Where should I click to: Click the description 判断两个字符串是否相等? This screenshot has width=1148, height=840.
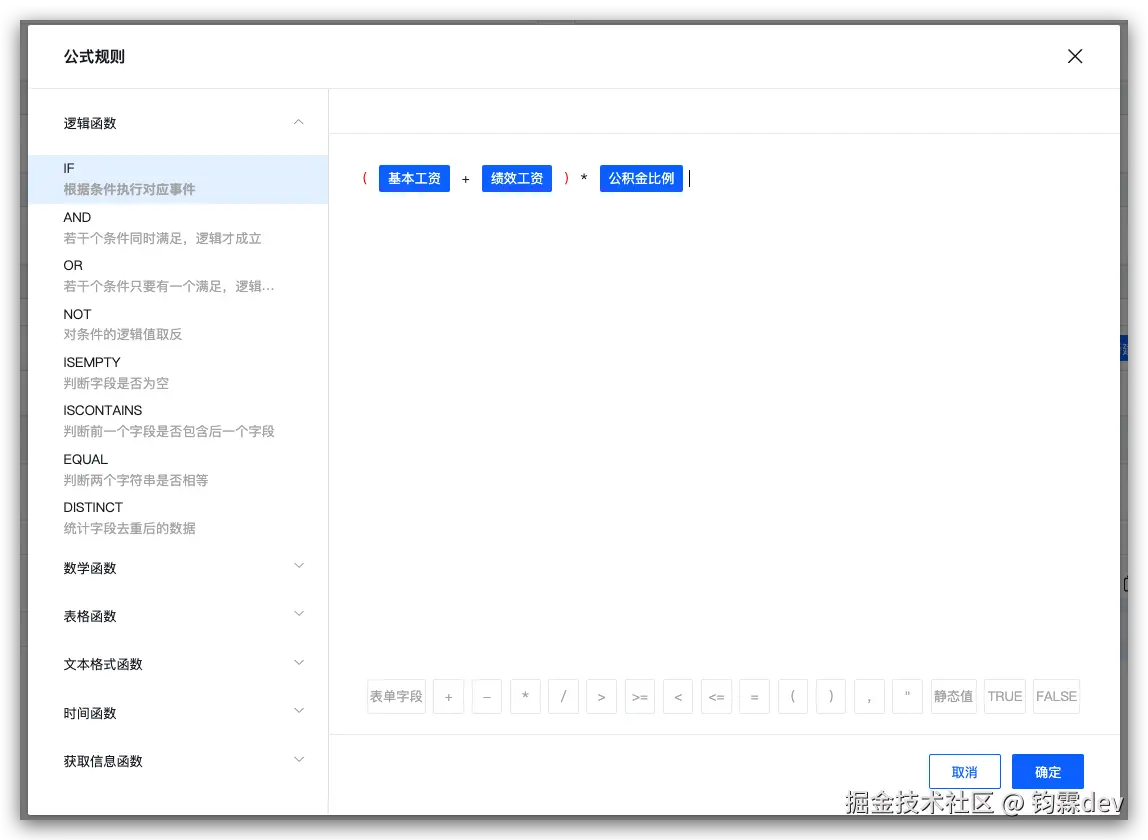click(136, 480)
